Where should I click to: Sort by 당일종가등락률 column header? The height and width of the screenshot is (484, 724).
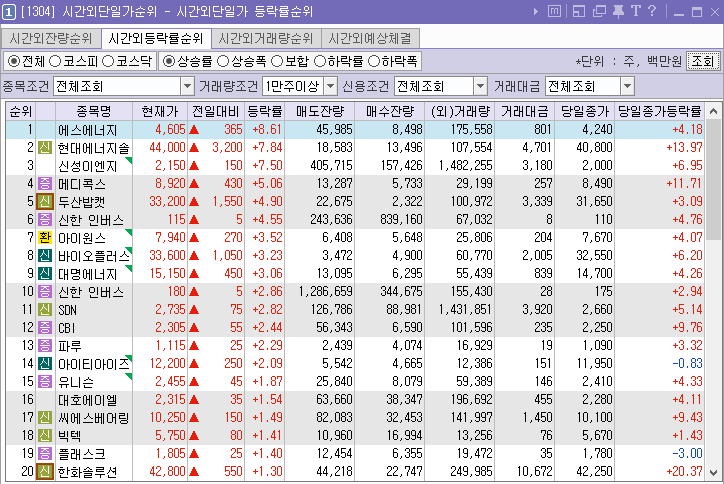659,111
